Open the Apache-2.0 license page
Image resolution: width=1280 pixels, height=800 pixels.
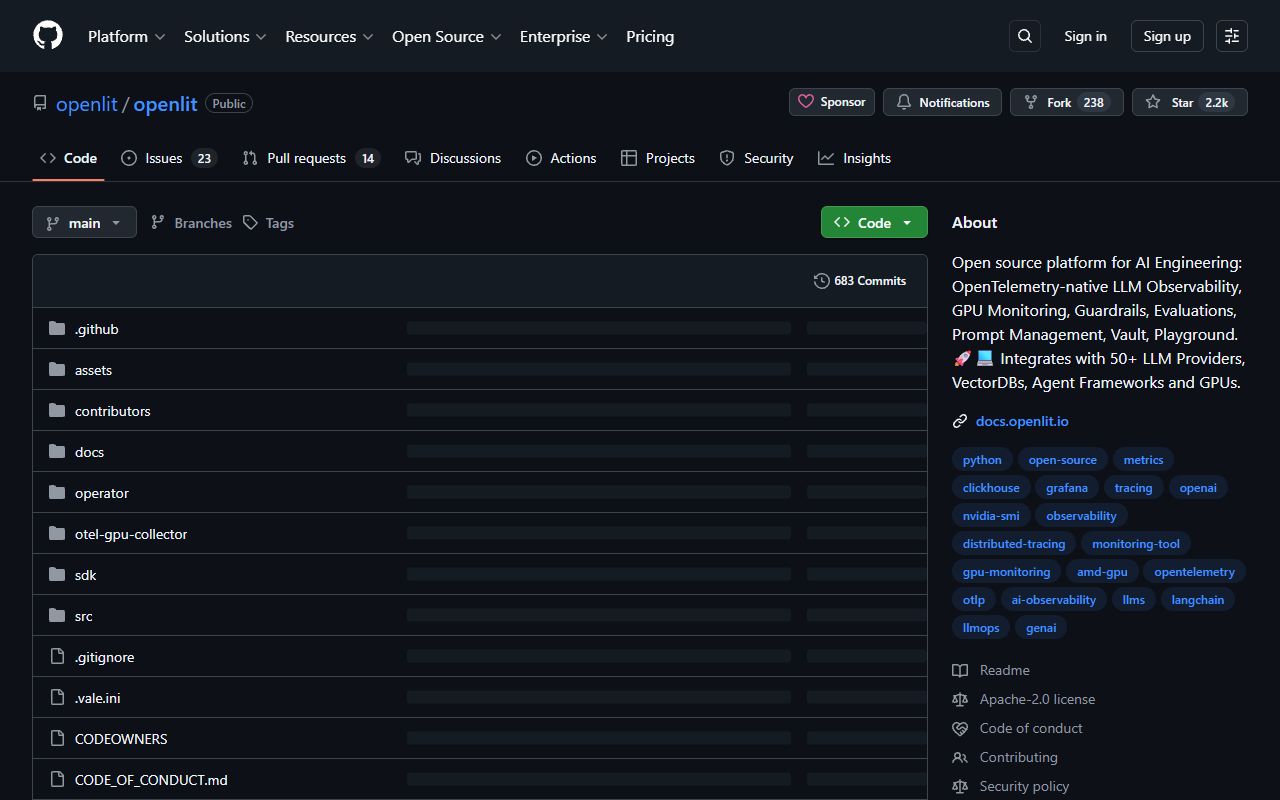pos(1037,698)
